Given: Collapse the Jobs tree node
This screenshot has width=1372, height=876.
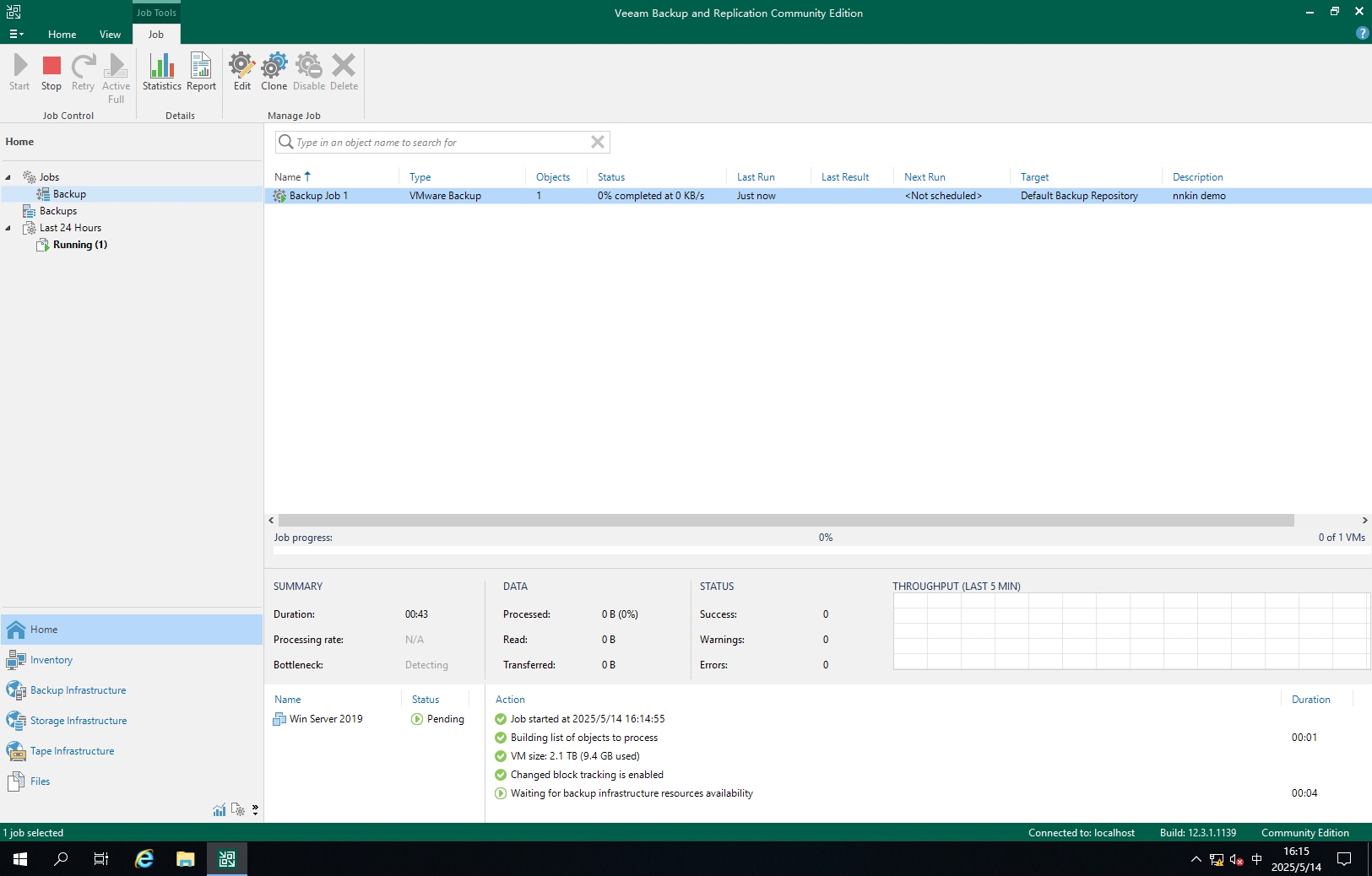Looking at the screenshot, I should pyautogui.click(x=8, y=177).
